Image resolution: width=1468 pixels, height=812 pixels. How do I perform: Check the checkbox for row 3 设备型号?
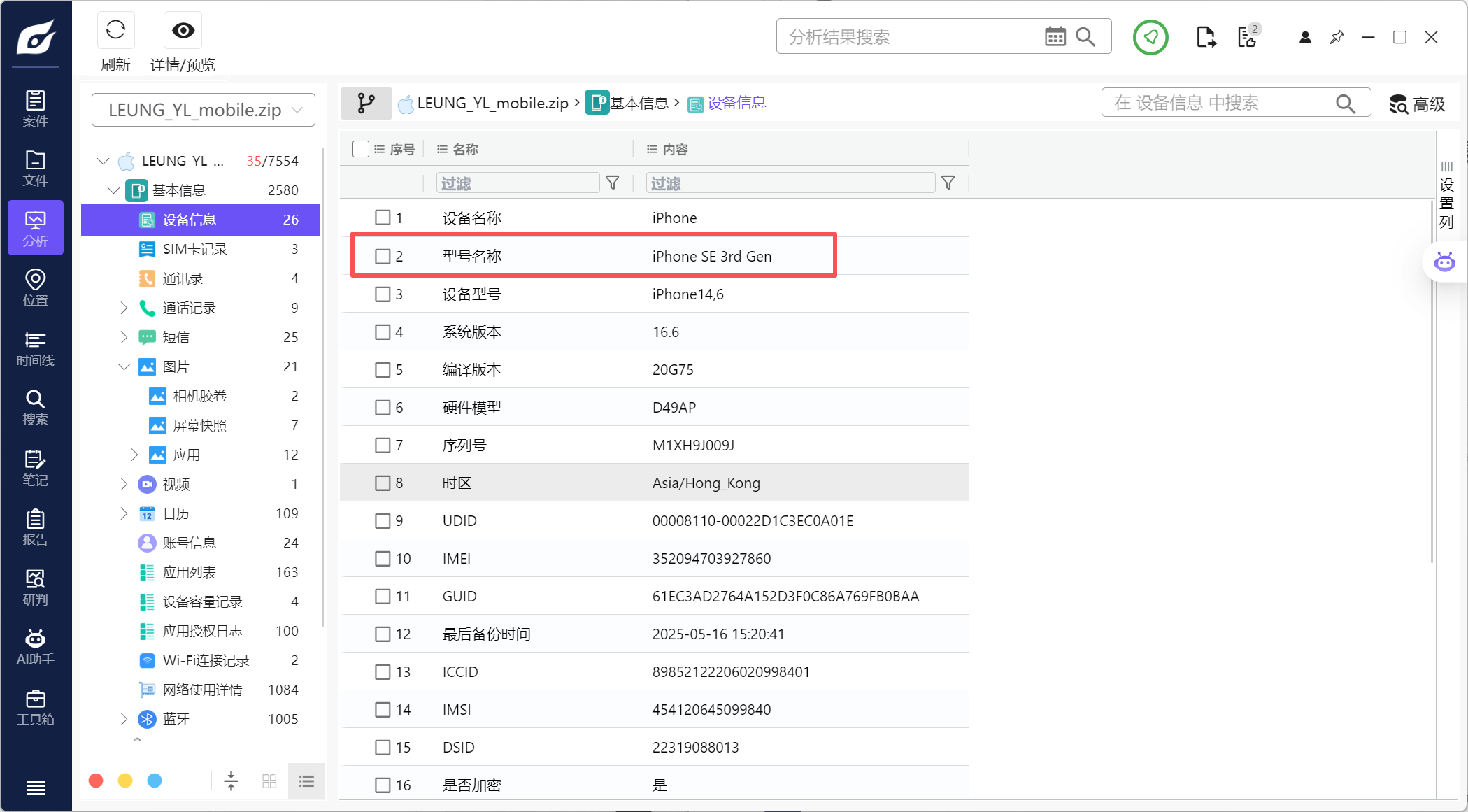click(383, 294)
